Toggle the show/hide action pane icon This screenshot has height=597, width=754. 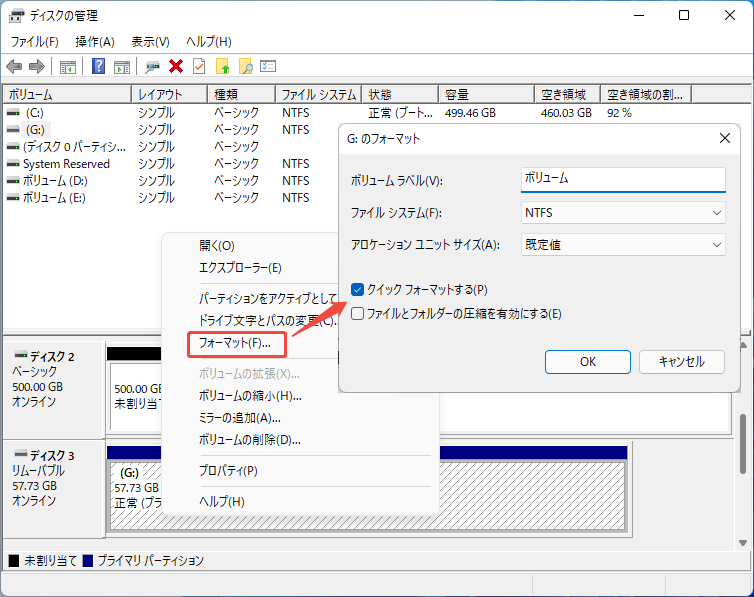(122, 67)
